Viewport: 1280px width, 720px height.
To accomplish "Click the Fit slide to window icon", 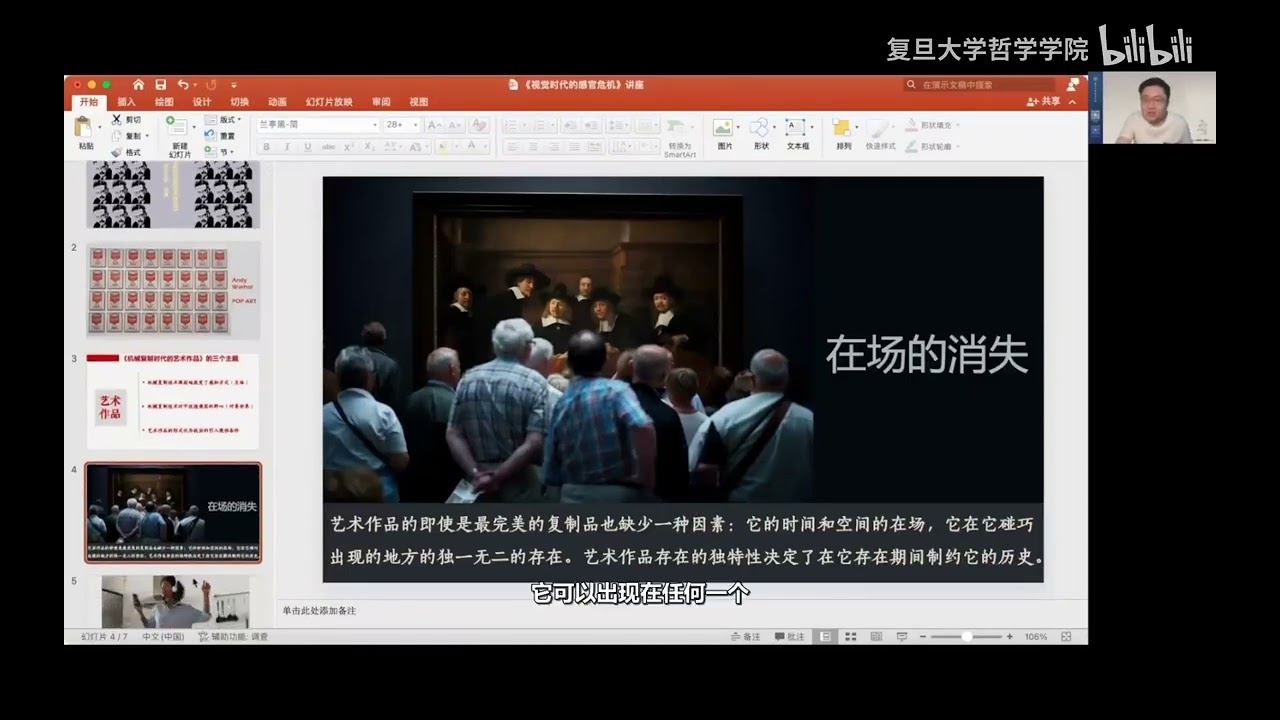I will click(1066, 637).
